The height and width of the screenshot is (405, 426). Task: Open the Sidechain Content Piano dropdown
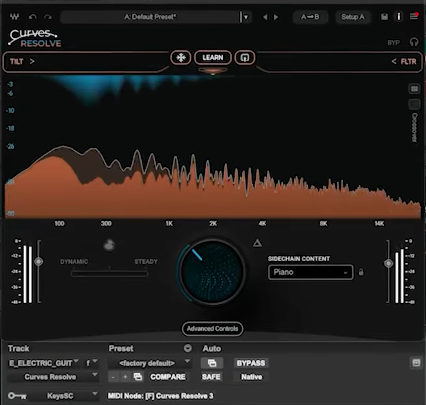310,272
